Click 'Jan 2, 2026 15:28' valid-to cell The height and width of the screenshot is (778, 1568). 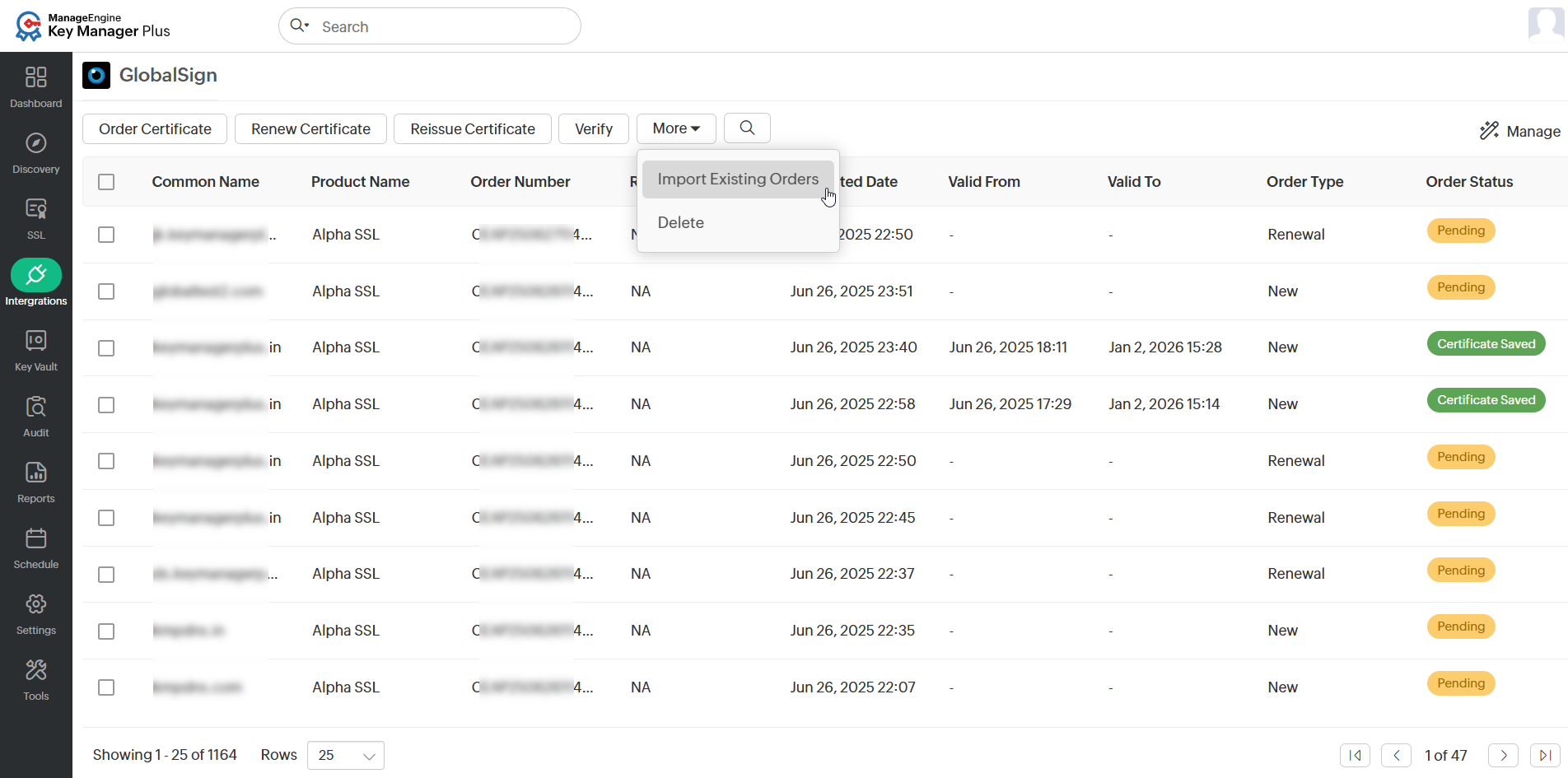point(1165,347)
